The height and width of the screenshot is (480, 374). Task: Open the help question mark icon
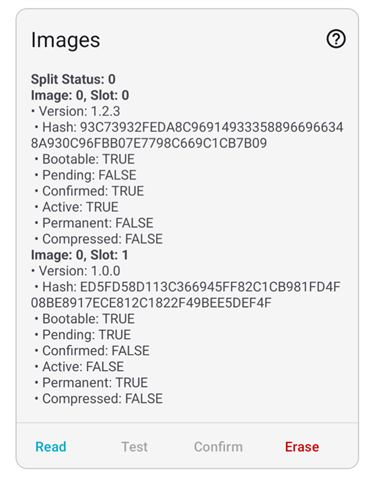pos(336,39)
